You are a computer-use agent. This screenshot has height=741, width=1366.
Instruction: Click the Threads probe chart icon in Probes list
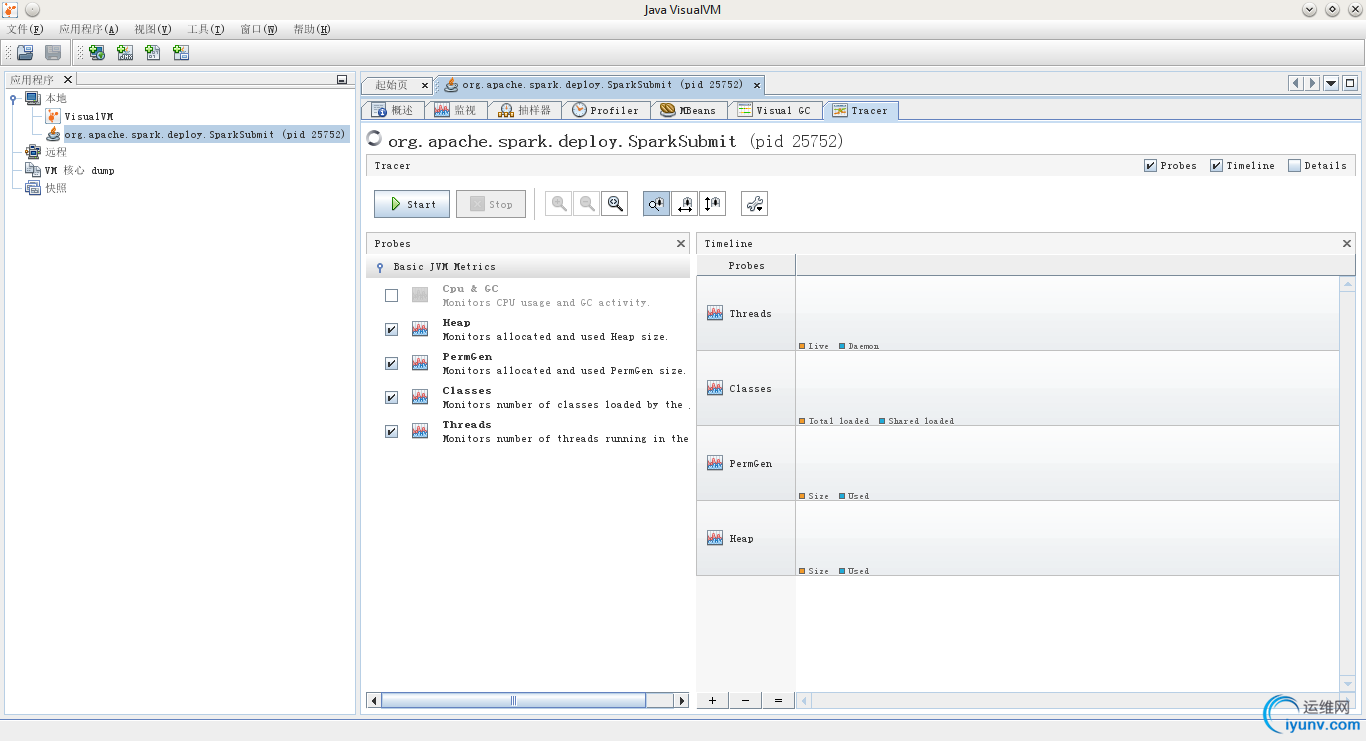click(420, 431)
